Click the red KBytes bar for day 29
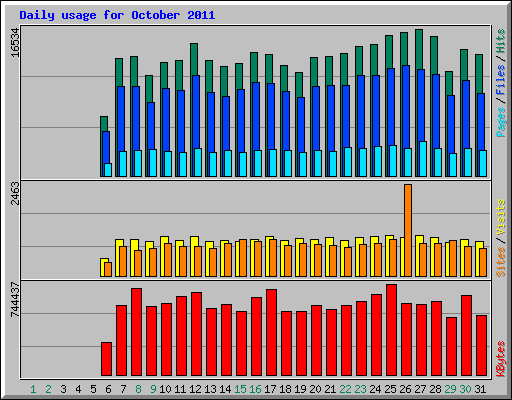This screenshot has width=512, height=400. click(451, 347)
